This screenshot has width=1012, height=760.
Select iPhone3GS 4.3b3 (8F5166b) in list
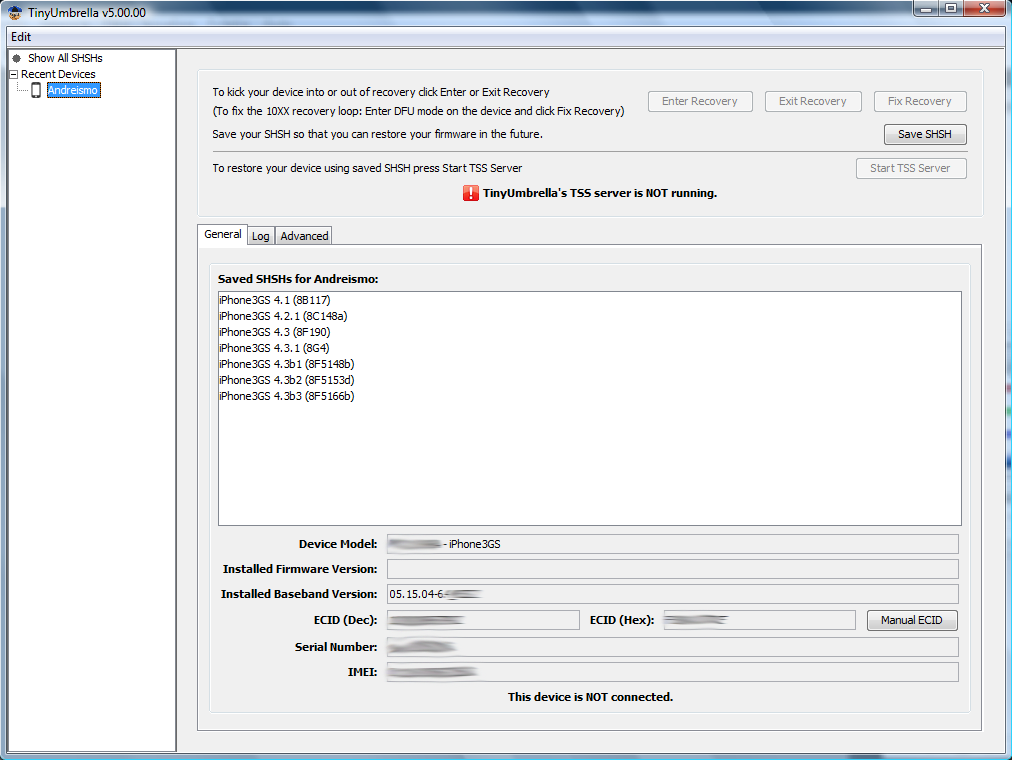[286, 396]
